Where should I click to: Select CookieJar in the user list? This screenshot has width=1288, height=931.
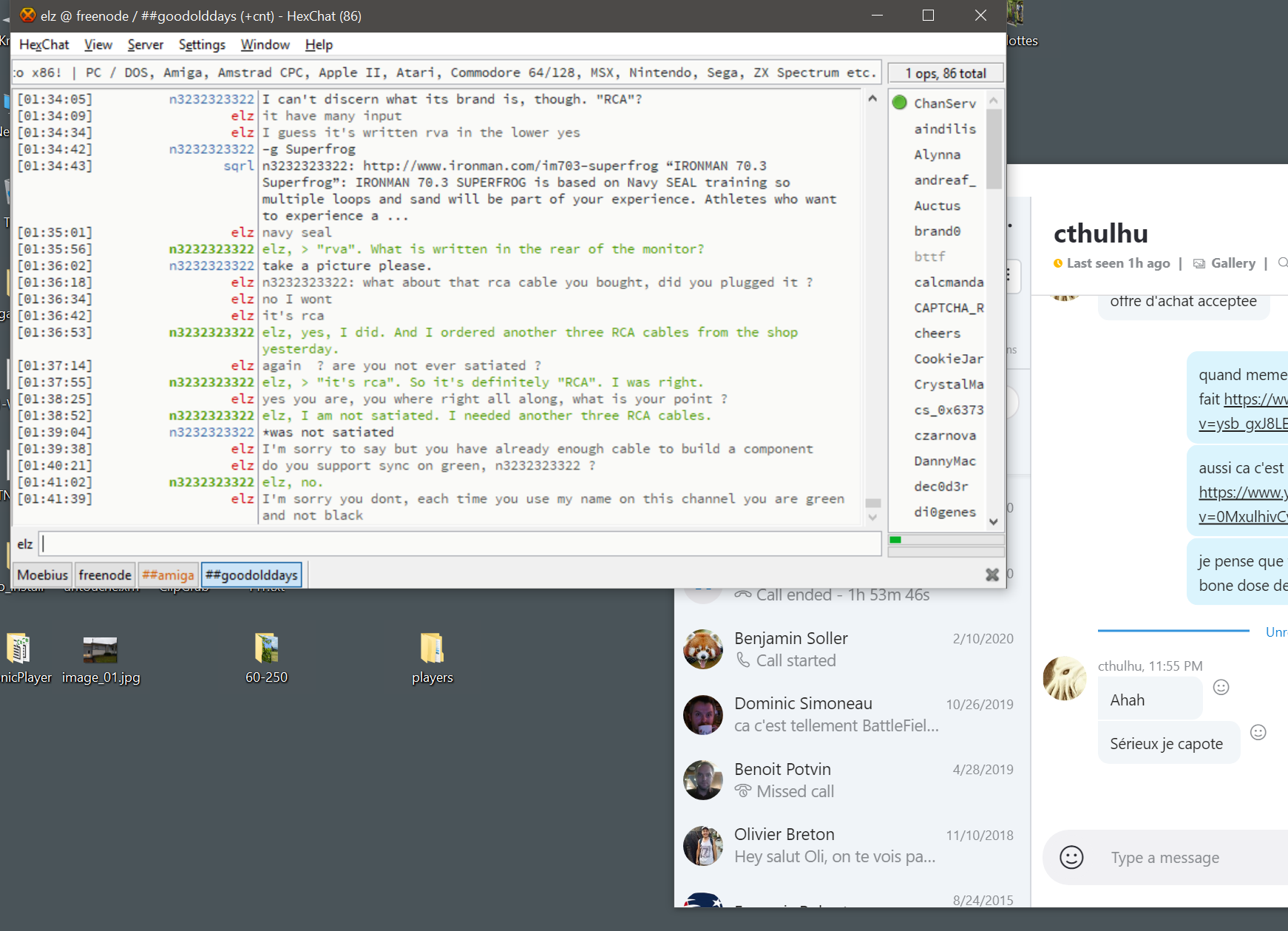click(x=949, y=359)
